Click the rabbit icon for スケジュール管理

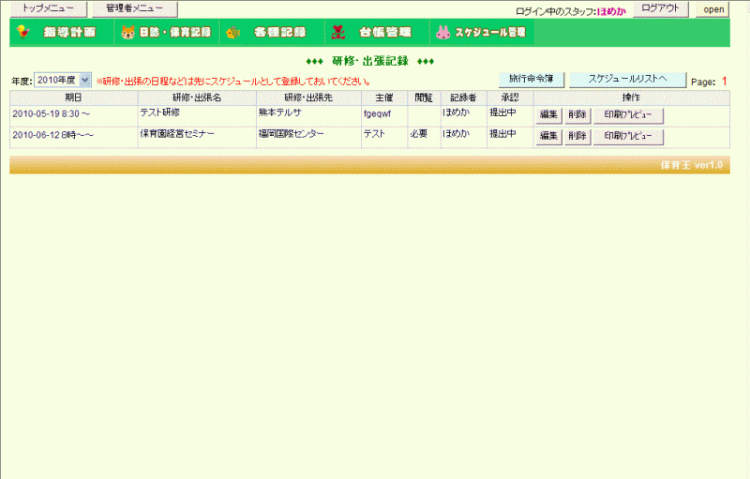tap(442, 32)
